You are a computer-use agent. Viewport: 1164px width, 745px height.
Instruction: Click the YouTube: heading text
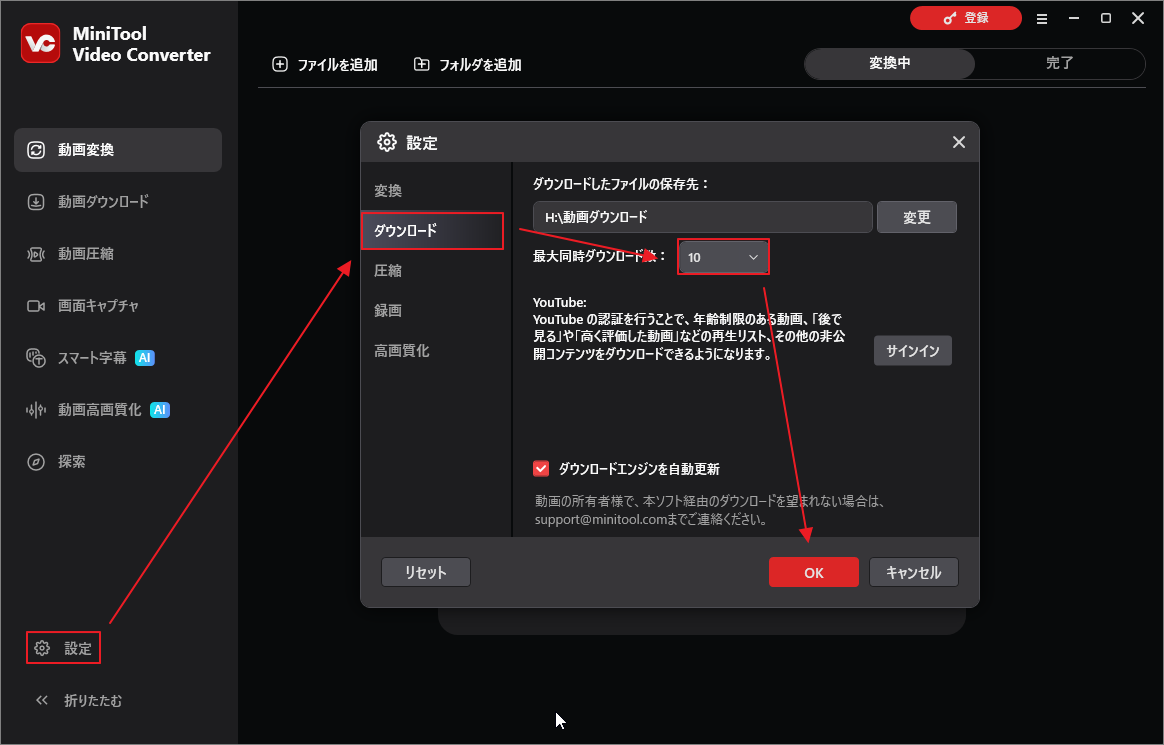pos(560,302)
